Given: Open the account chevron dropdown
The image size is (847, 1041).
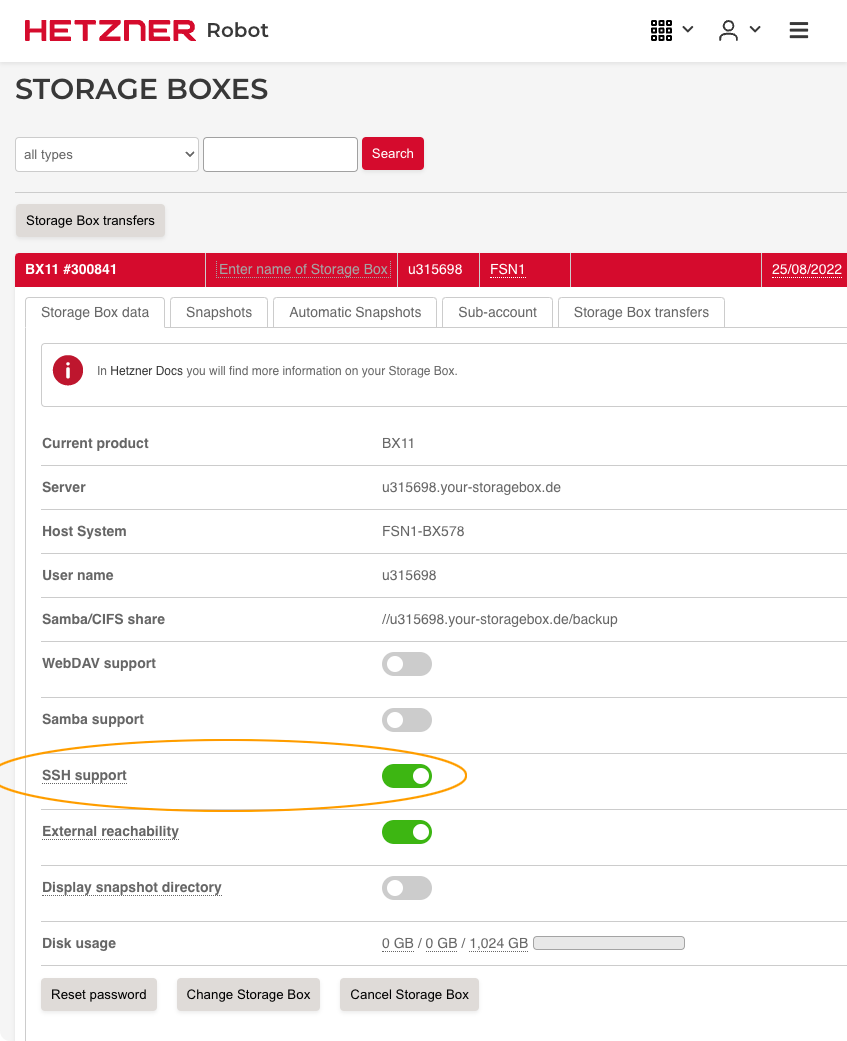Looking at the screenshot, I should (756, 30).
